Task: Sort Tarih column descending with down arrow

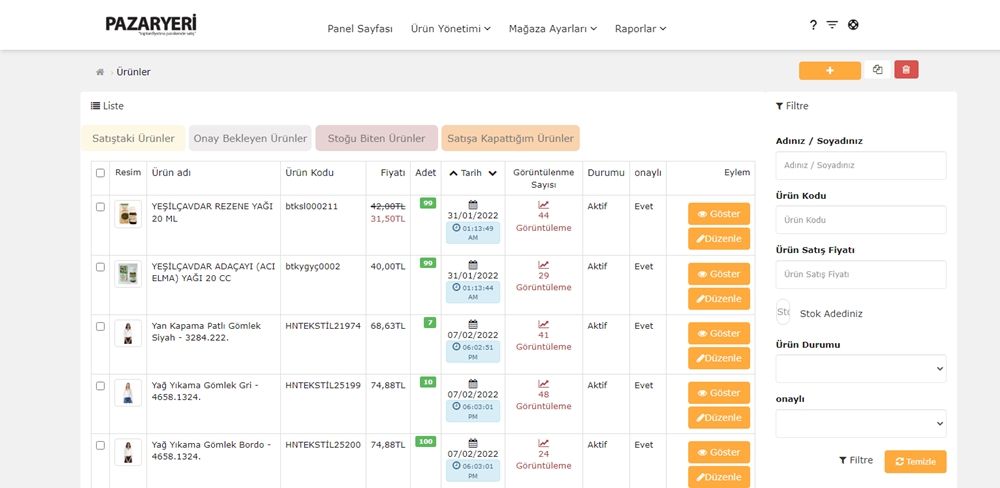Action: point(492,173)
